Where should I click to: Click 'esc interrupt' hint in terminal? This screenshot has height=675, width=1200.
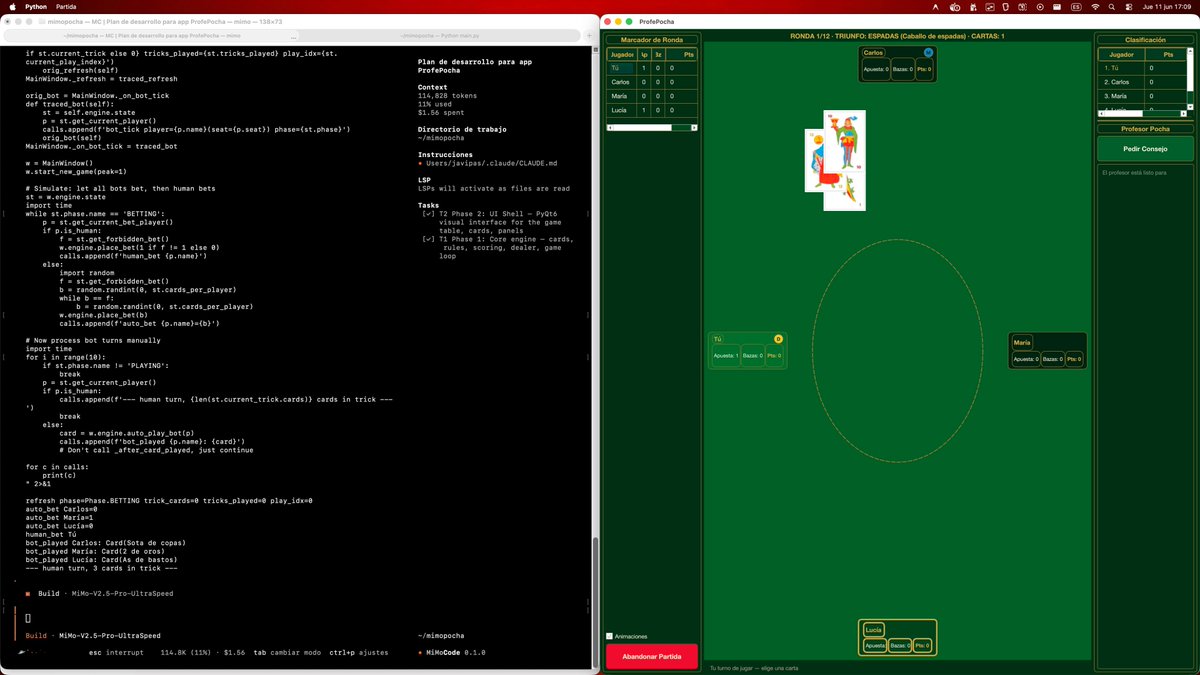point(116,652)
